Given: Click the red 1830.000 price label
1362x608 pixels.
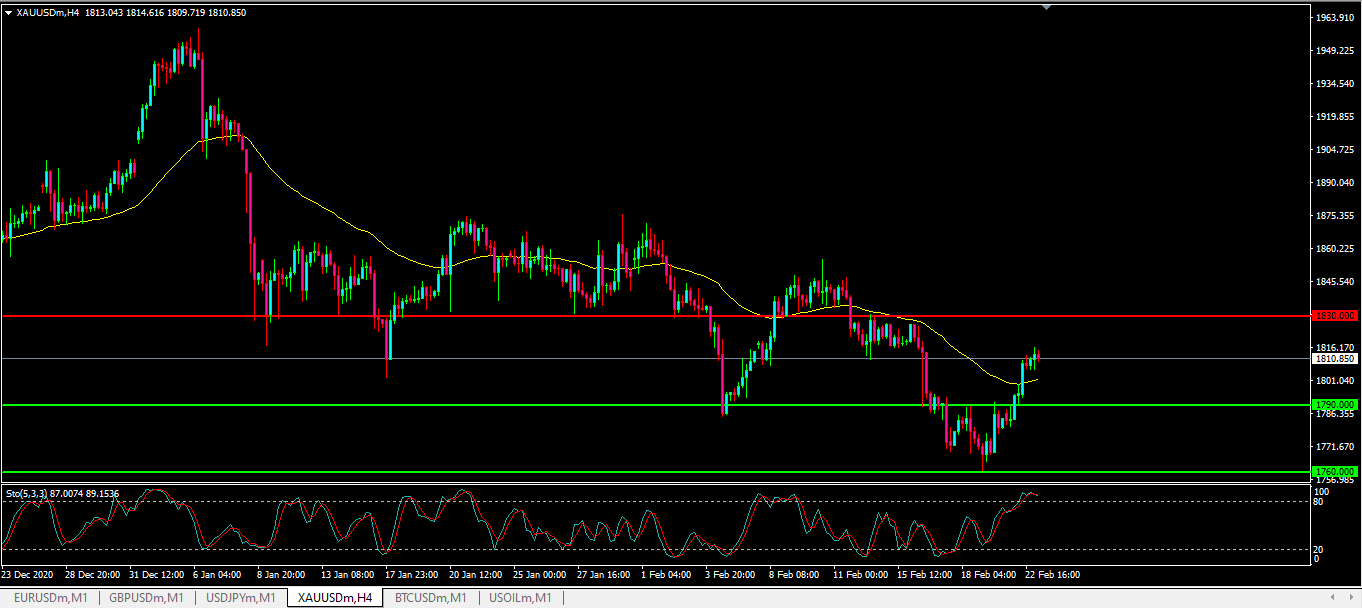Looking at the screenshot, I should (x=1335, y=316).
